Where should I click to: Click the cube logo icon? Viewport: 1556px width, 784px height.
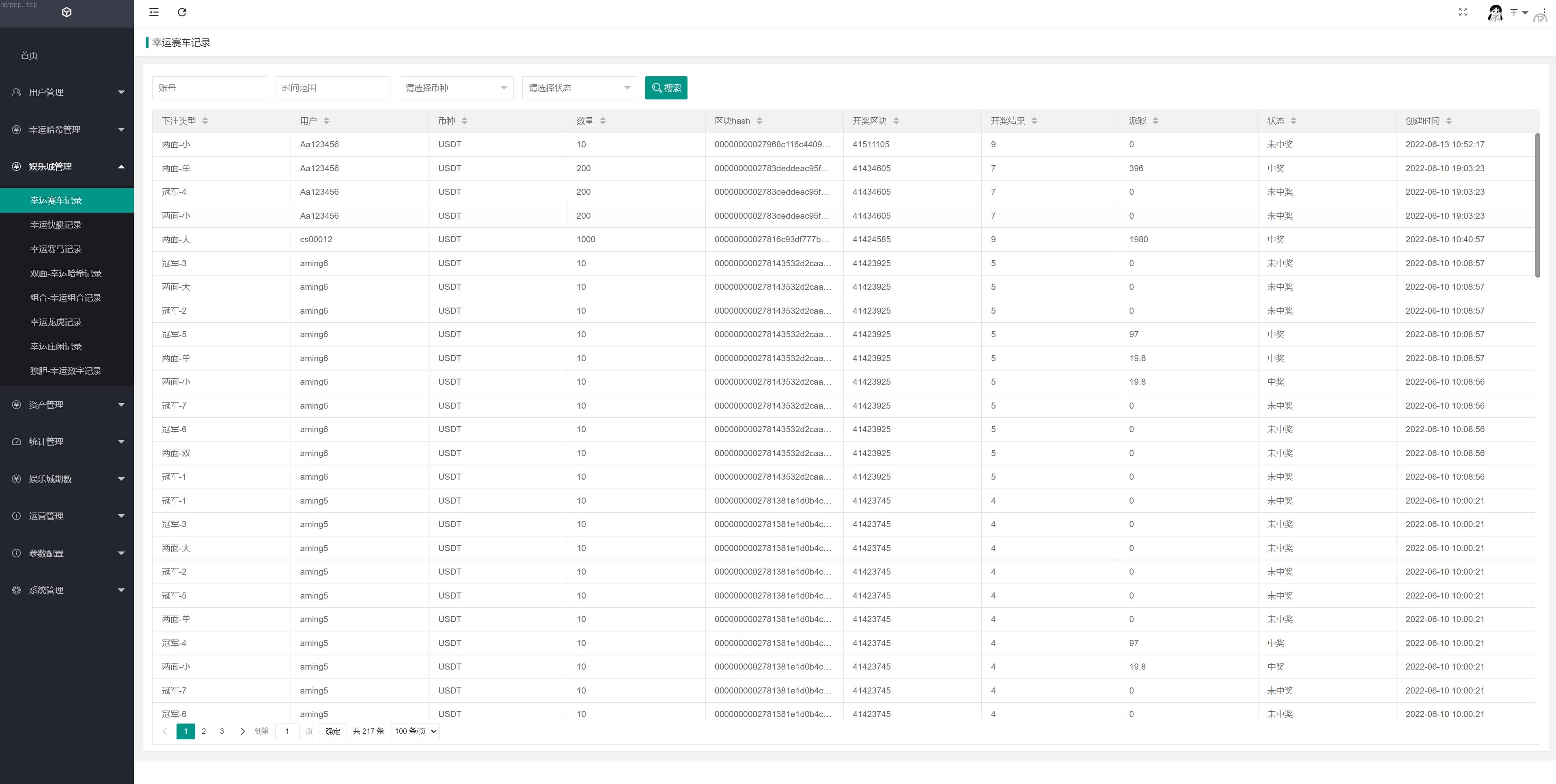coord(67,12)
